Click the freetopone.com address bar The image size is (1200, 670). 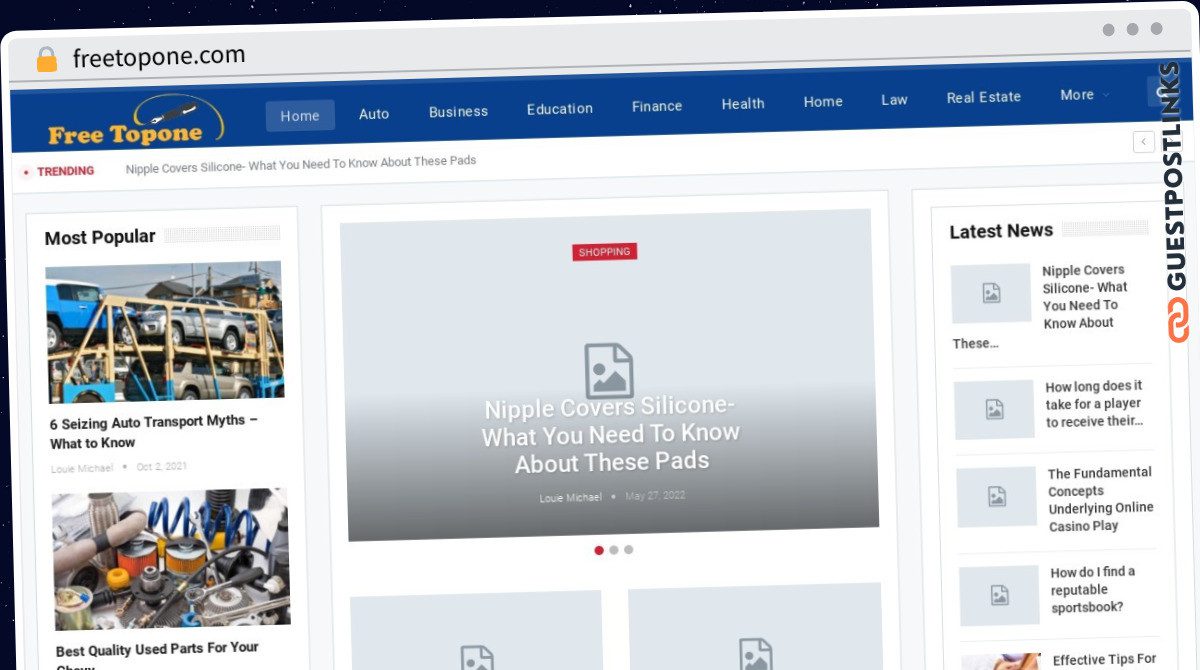coord(159,56)
